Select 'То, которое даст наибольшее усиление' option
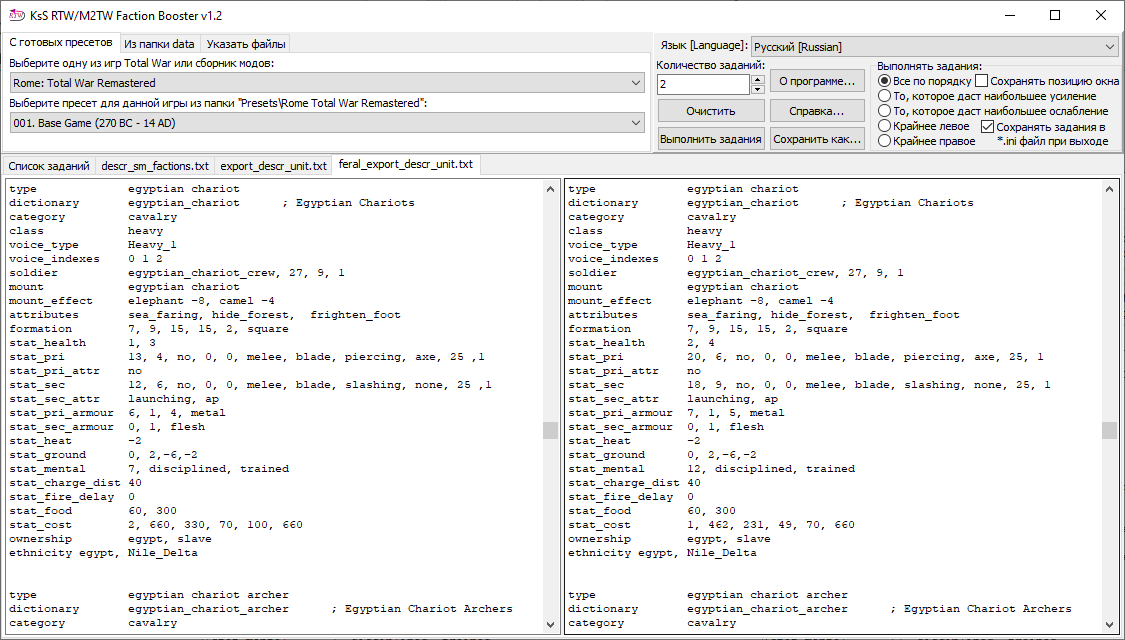1125x640 pixels. point(884,96)
